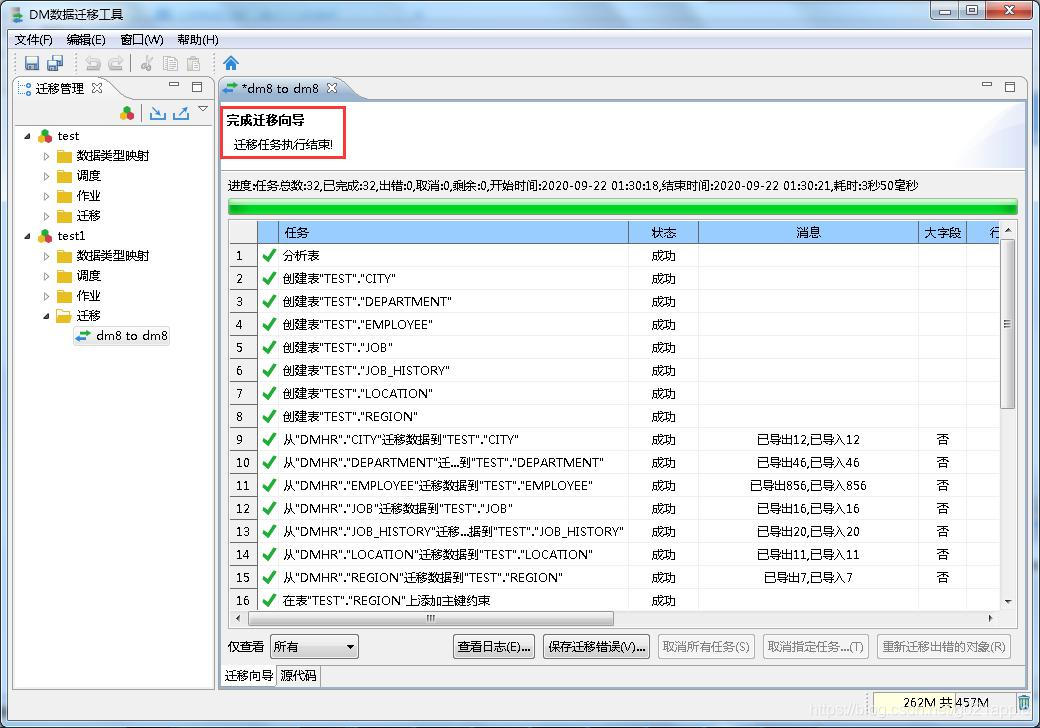This screenshot has width=1040, height=728.
Task: Click the green checkmark on row 9
Action: point(269,440)
